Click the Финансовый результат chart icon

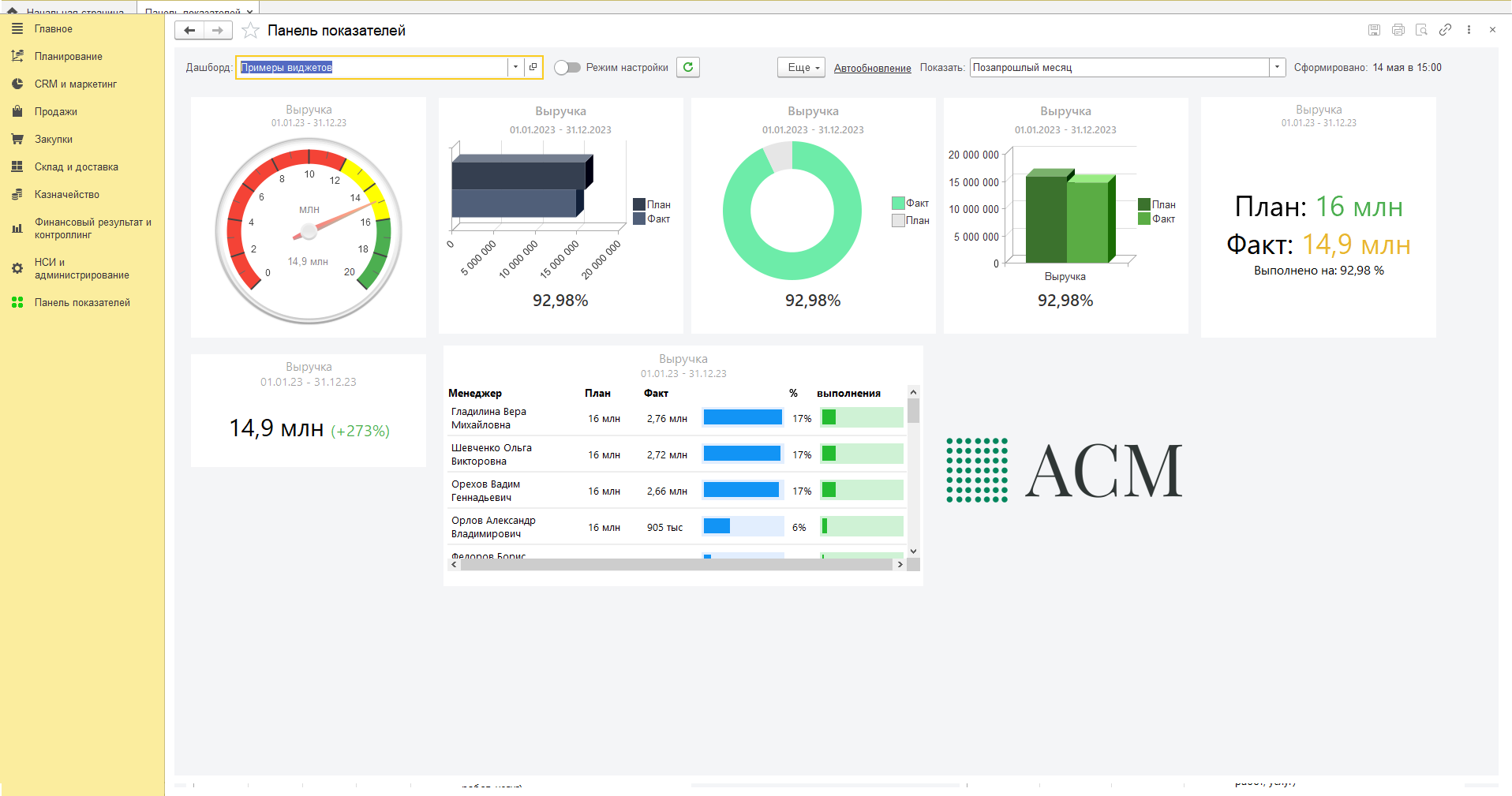click(x=17, y=228)
